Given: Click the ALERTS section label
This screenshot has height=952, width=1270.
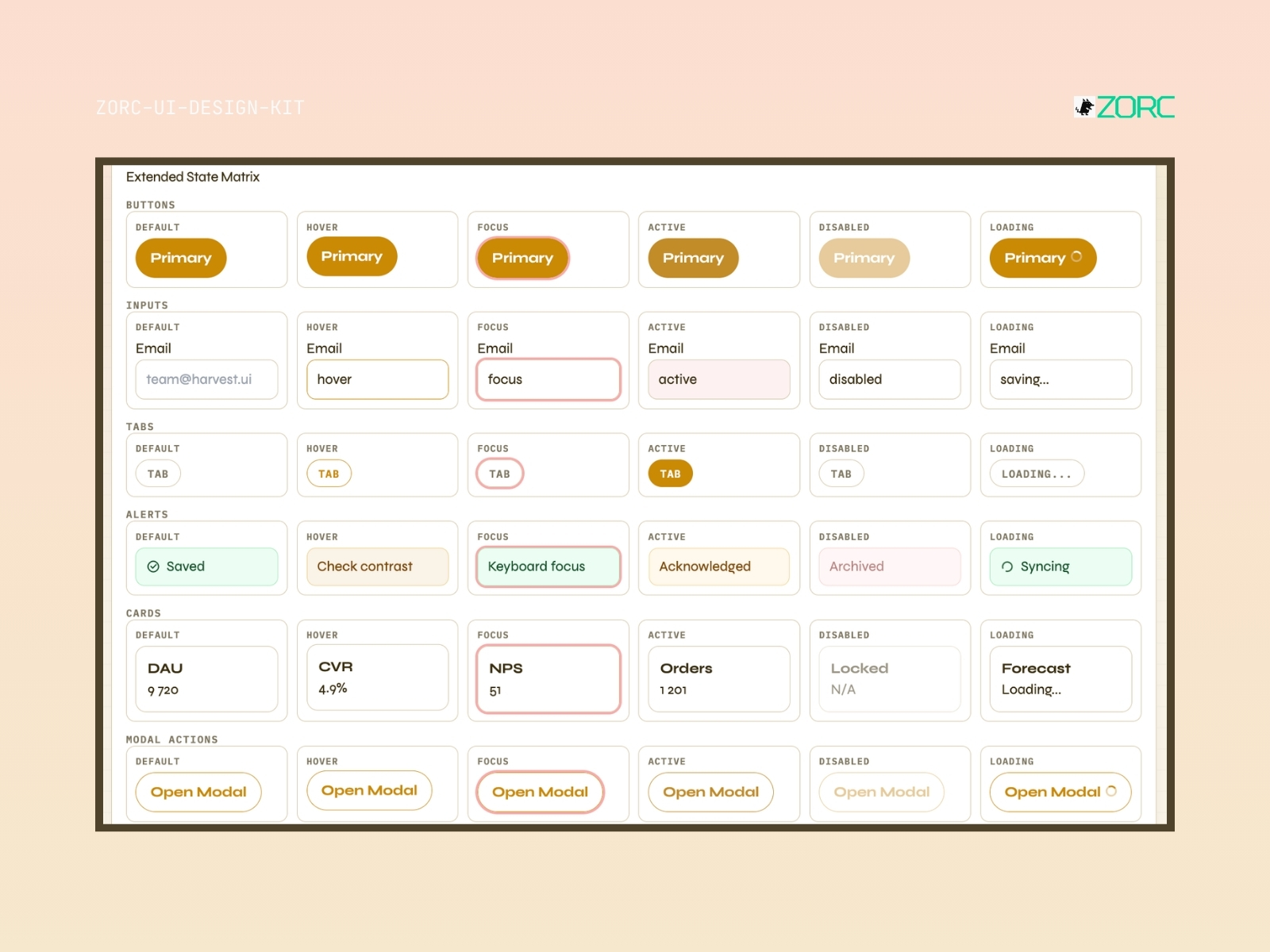Looking at the screenshot, I should [x=147, y=515].
